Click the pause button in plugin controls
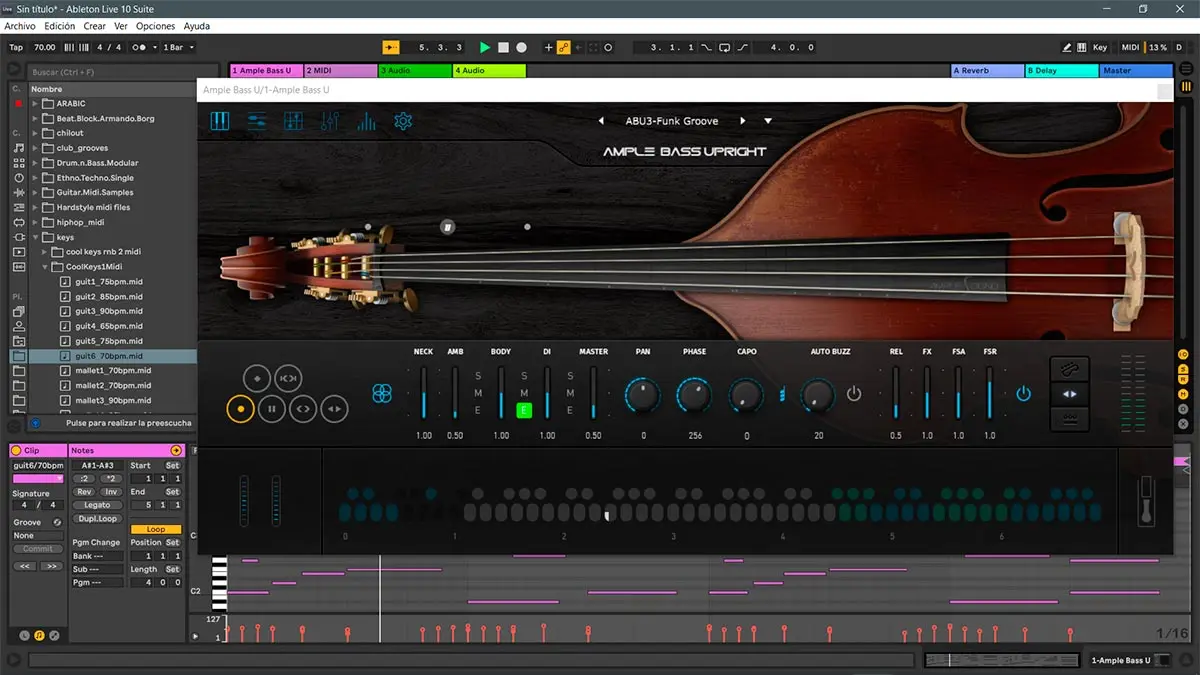 click(x=271, y=408)
